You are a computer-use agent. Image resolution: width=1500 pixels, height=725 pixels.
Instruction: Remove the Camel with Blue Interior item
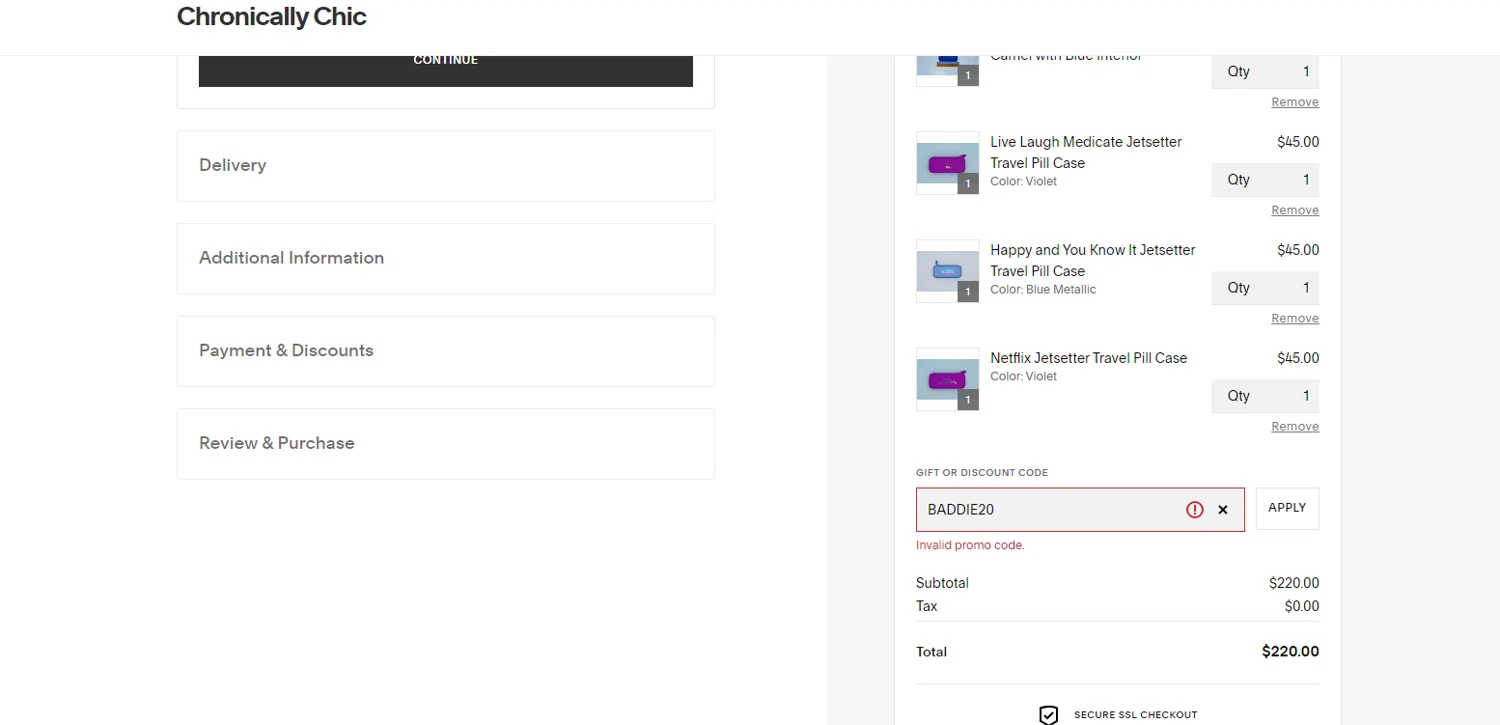1295,102
